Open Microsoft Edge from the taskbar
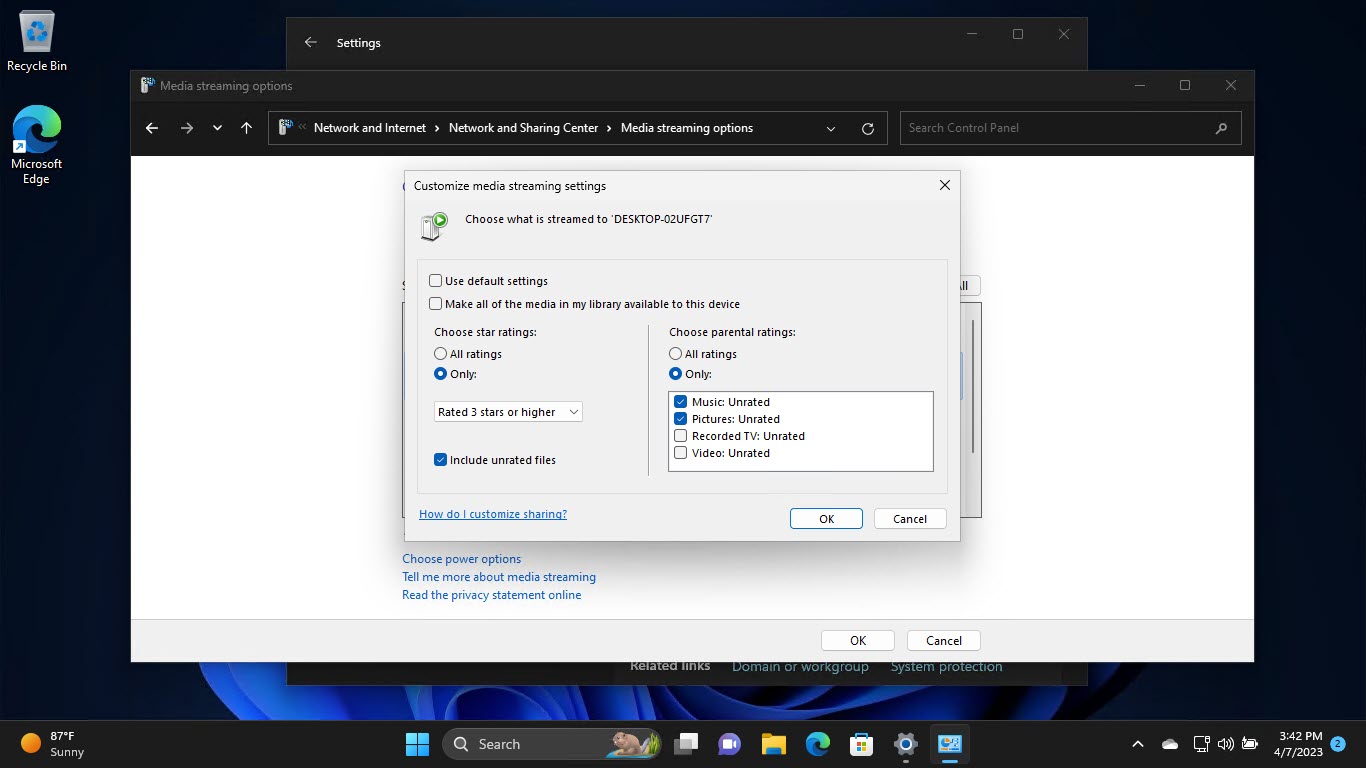The width and height of the screenshot is (1366, 768). [817, 744]
